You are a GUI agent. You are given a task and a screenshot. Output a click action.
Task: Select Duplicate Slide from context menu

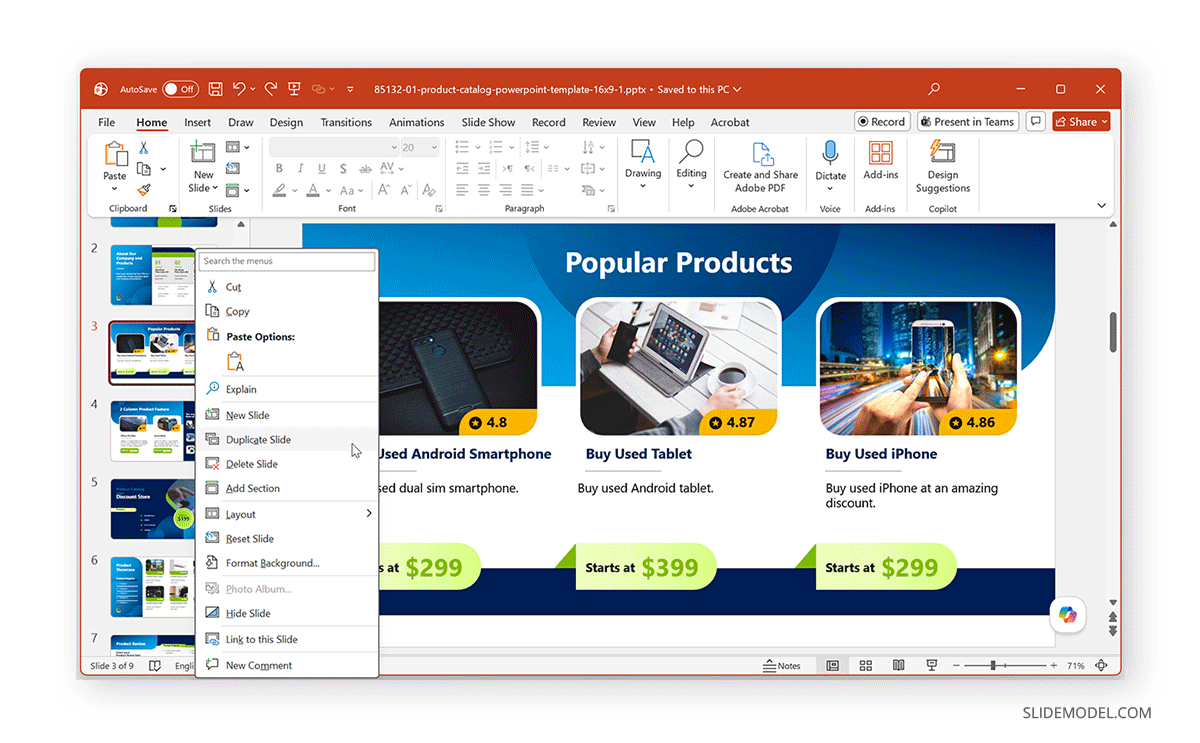pos(287,440)
